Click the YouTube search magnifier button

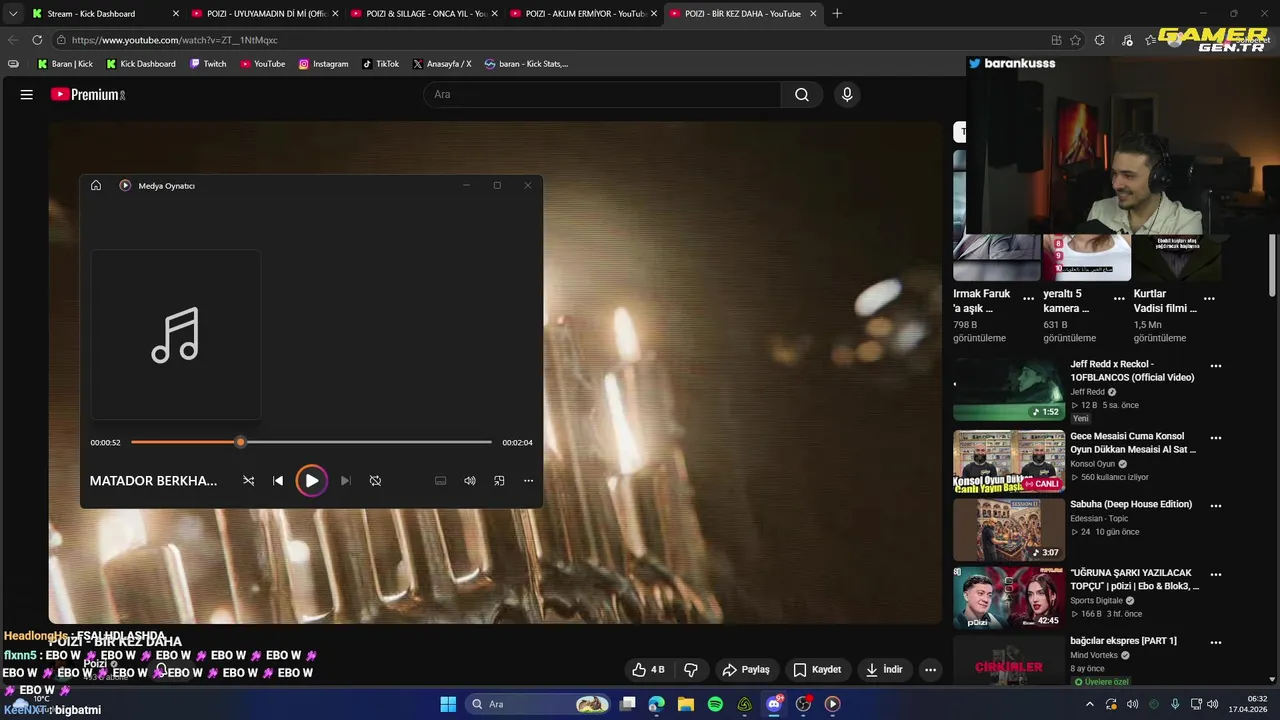coord(802,94)
